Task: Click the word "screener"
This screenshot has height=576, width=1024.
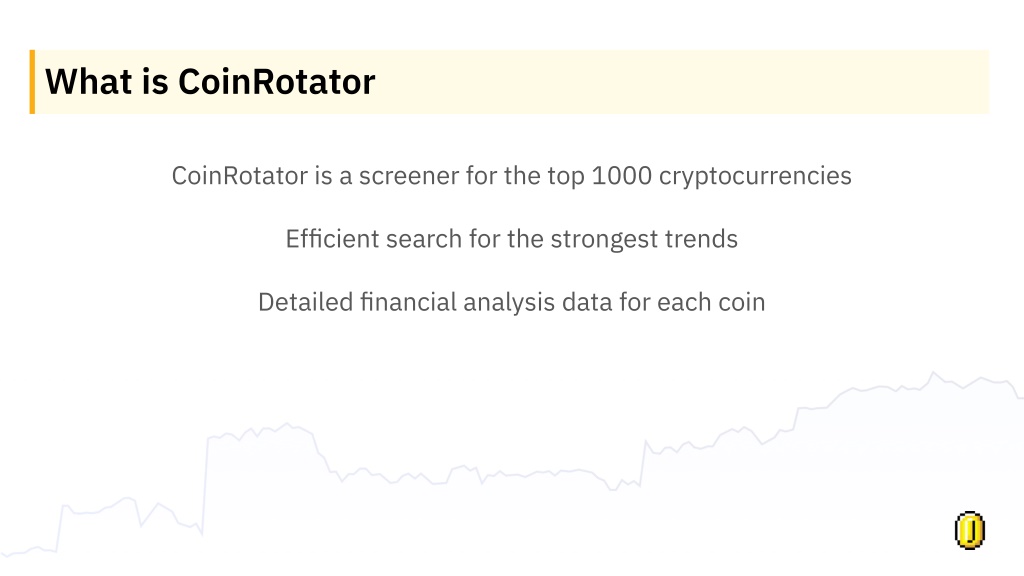Action: [x=409, y=176]
